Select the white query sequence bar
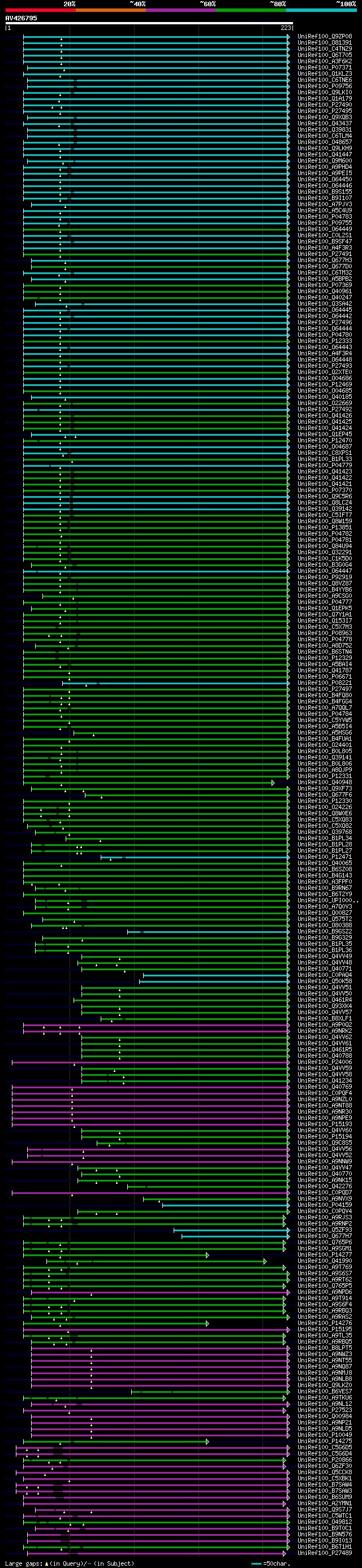Image resolution: width=362 pixels, height=1568 pixels. pyautogui.click(x=149, y=23)
